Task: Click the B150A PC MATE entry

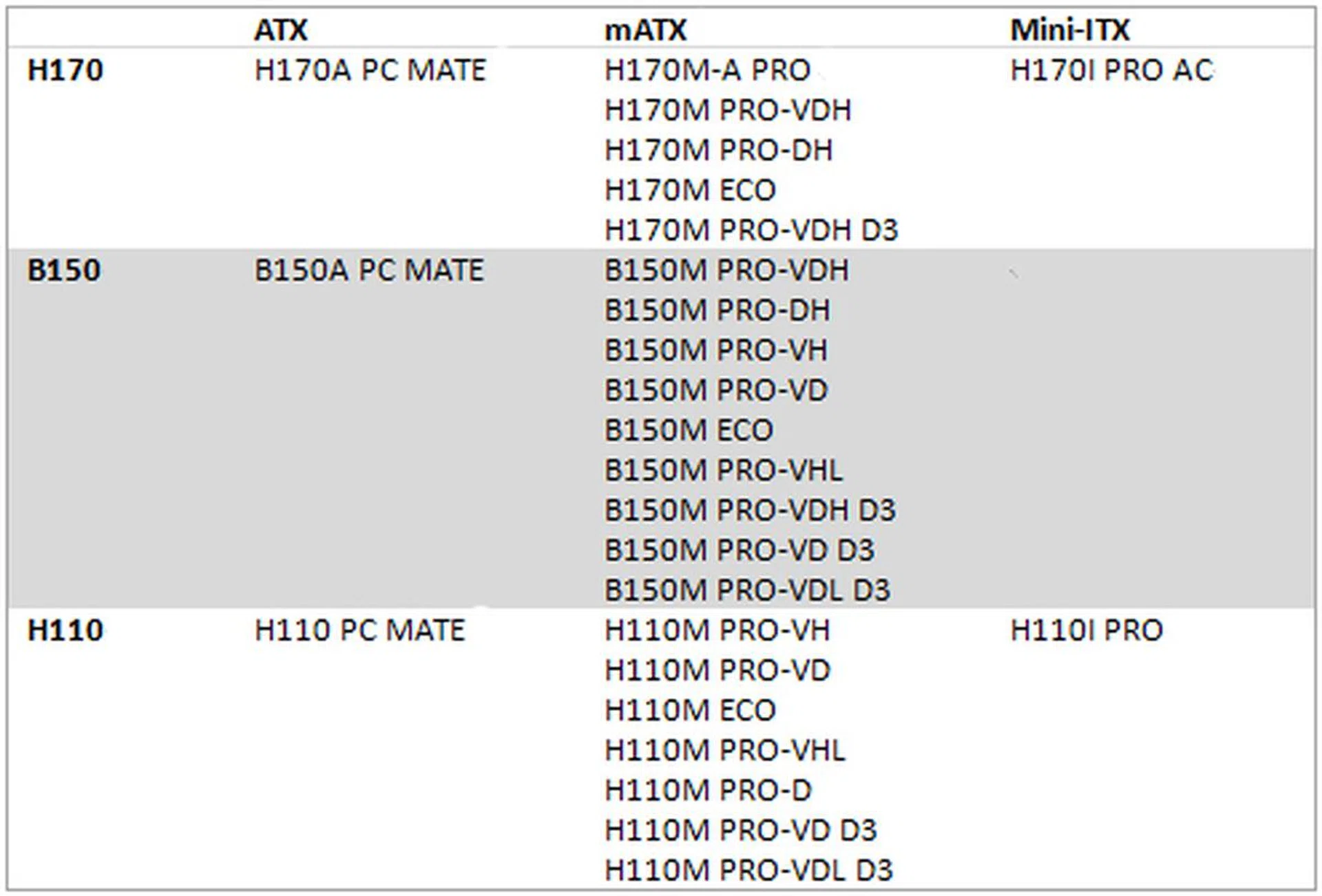Action: click(x=369, y=270)
